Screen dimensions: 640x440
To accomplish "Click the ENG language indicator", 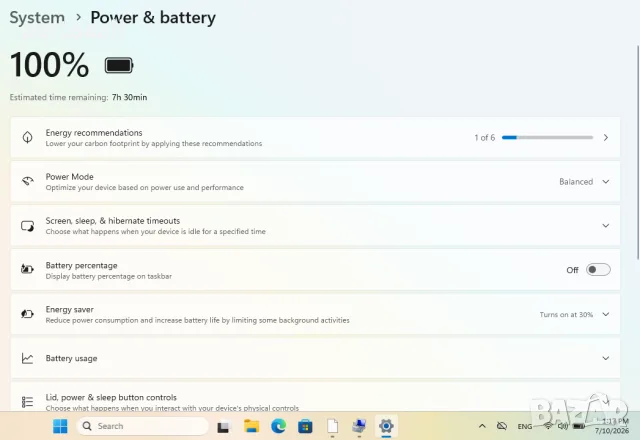I will point(524,427).
